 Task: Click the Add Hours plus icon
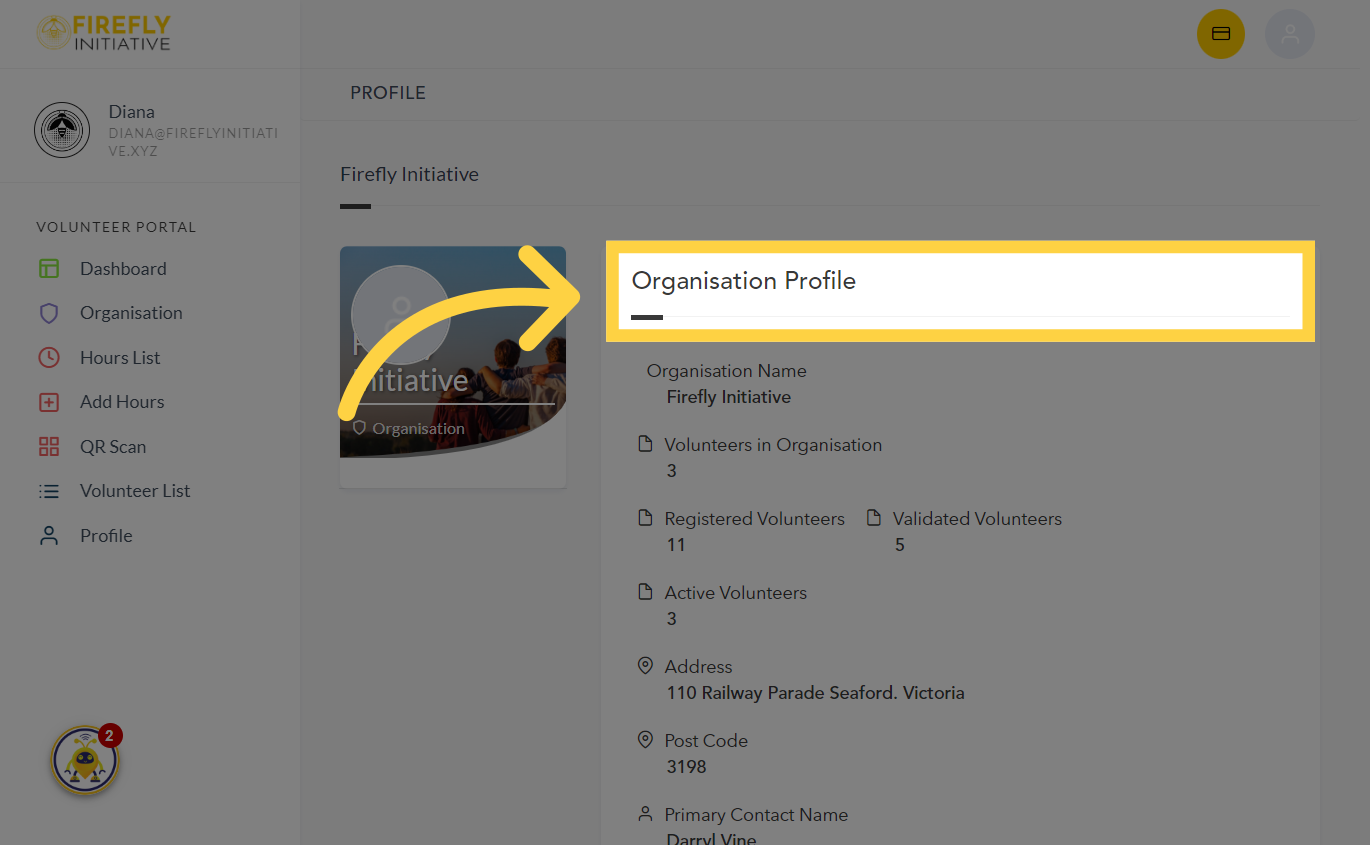pos(49,401)
